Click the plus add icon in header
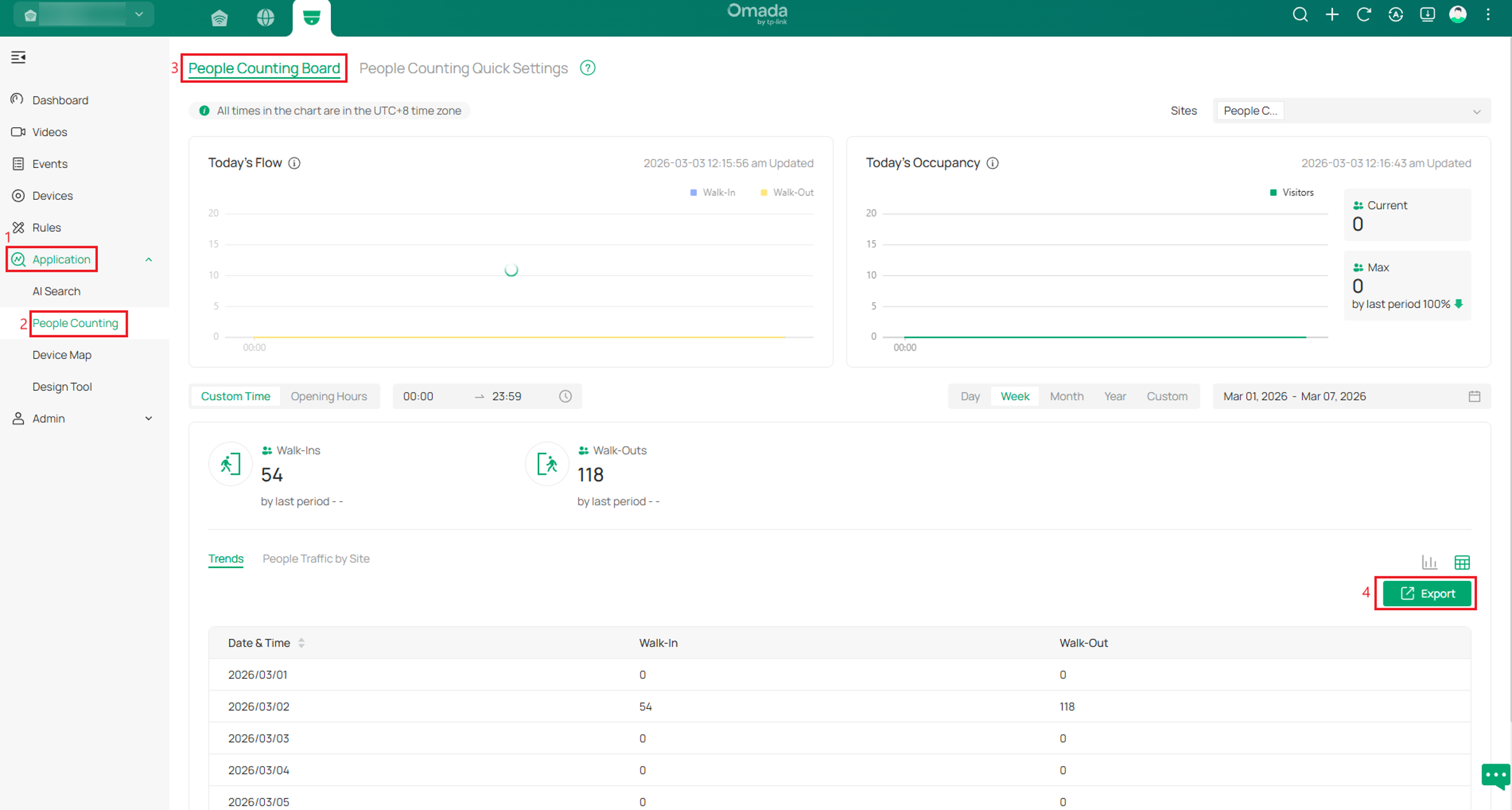This screenshot has width=1512, height=810. [1332, 15]
